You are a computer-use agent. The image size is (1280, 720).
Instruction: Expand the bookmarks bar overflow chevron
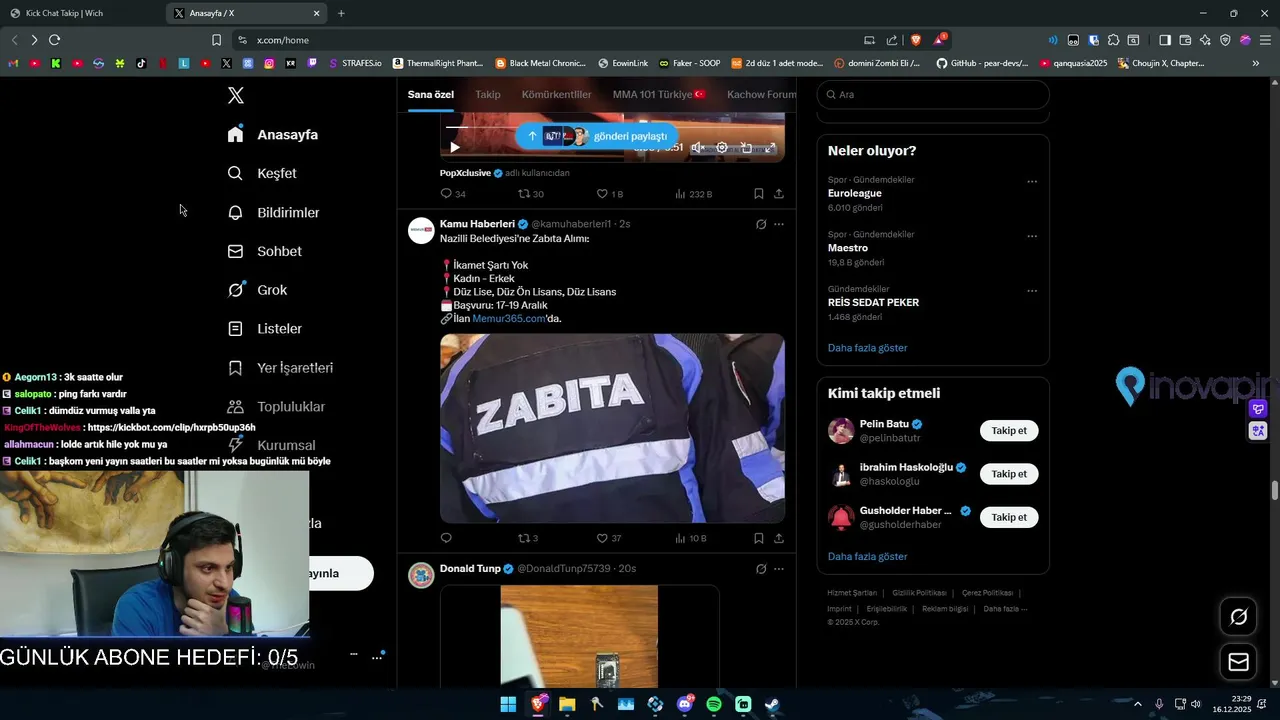[x=1256, y=63]
